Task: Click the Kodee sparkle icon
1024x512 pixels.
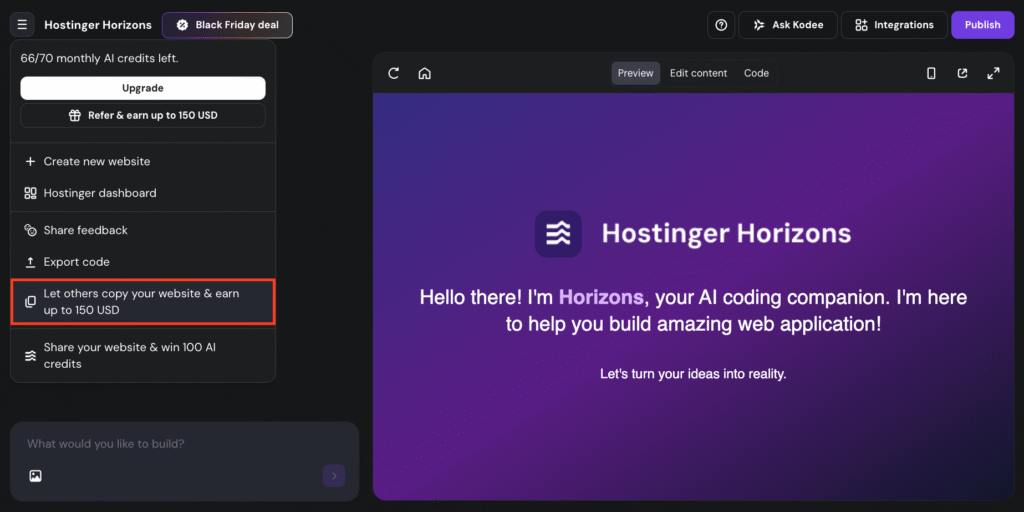Action: [759, 25]
